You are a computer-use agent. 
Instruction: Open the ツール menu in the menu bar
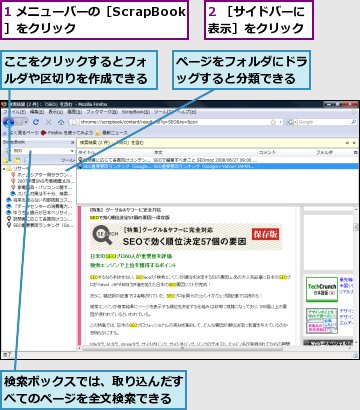point(163,112)
